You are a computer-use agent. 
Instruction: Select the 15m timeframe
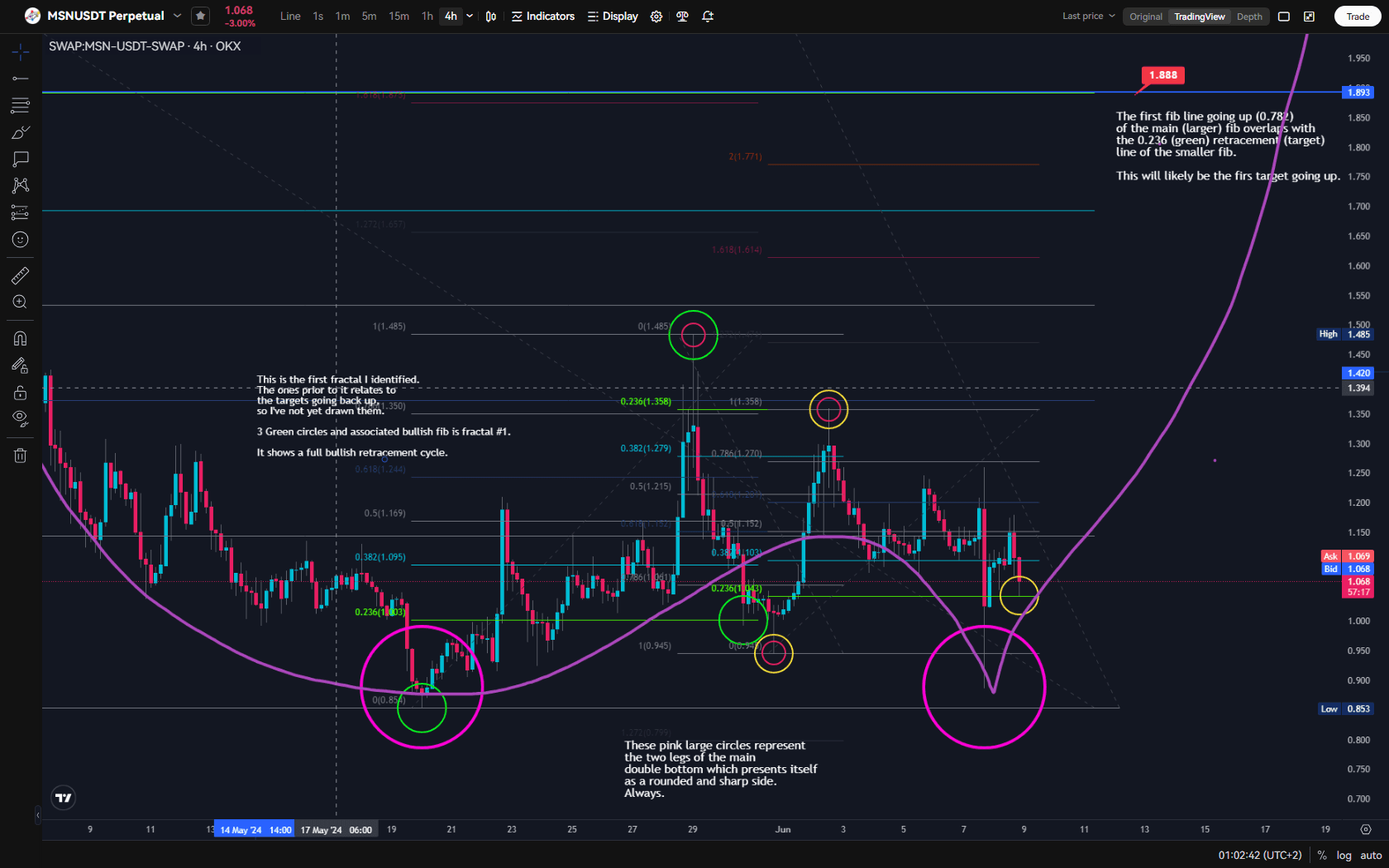click(x=399, y=16)
